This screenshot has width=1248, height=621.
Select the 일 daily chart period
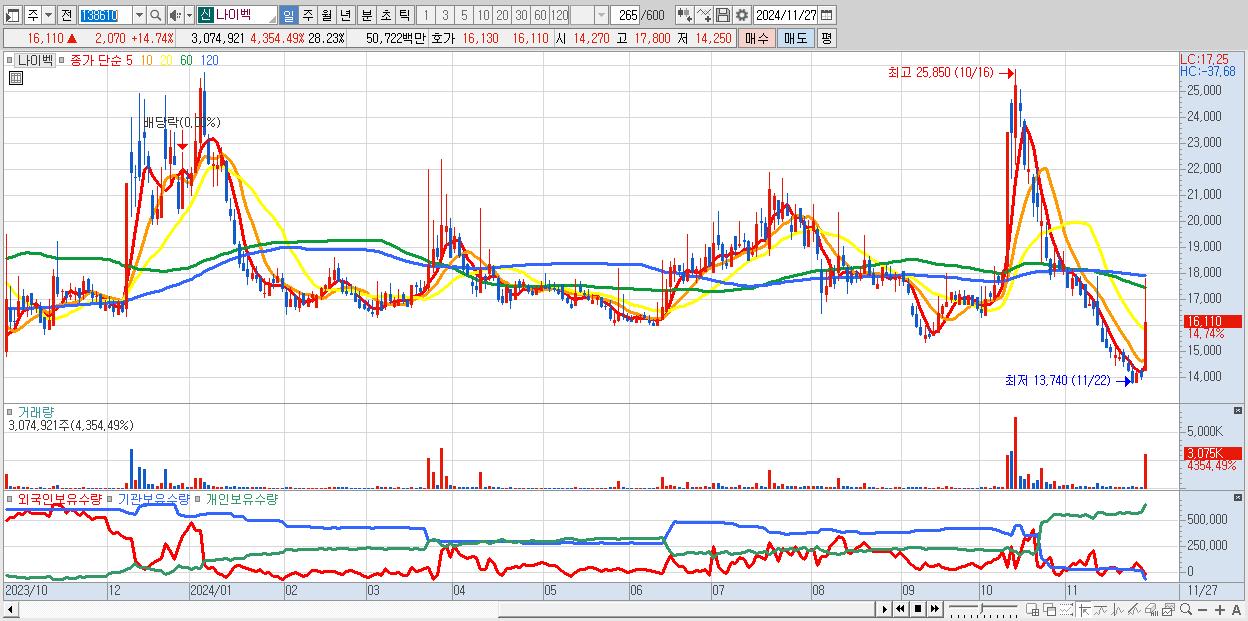tap(288, 15)
